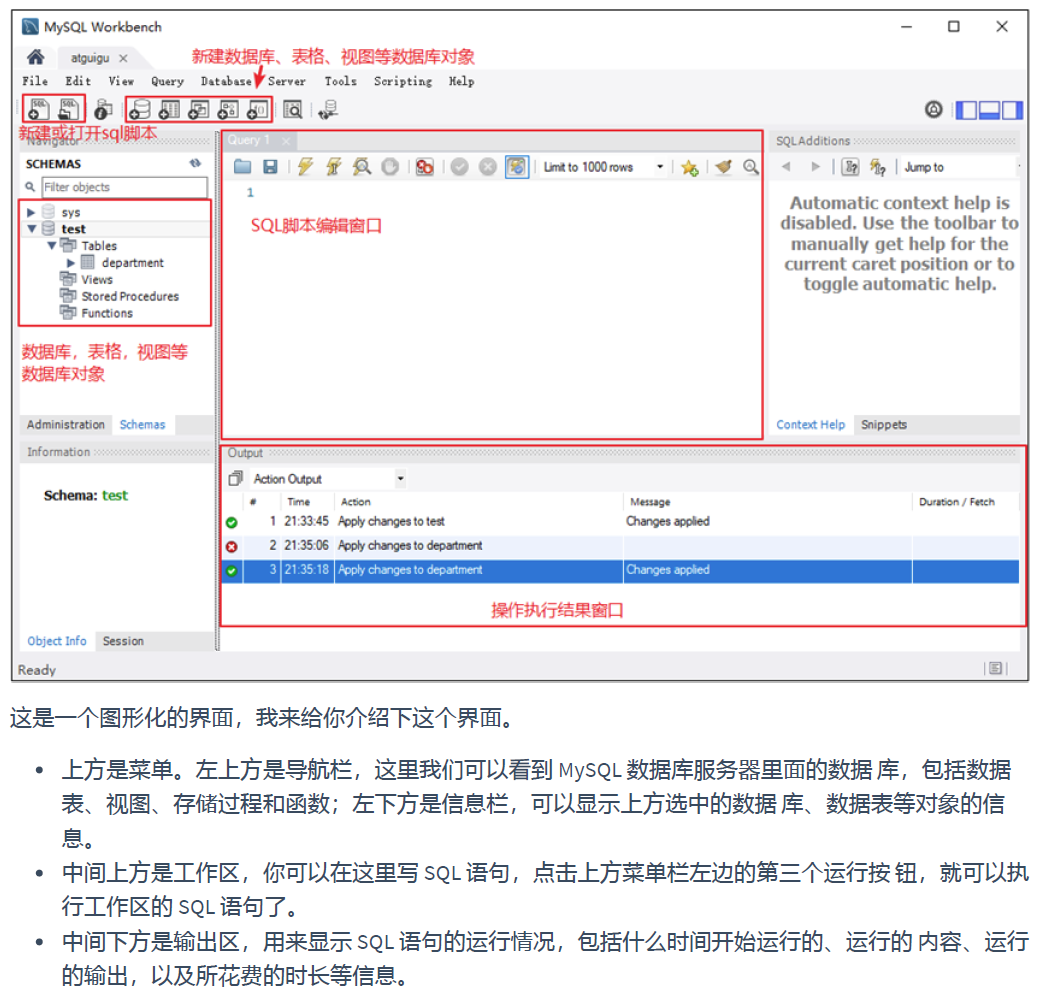The height and width of the screenshot is (1000, 1045).
Task: Switch to the Session tab
Action: point(123,641)
